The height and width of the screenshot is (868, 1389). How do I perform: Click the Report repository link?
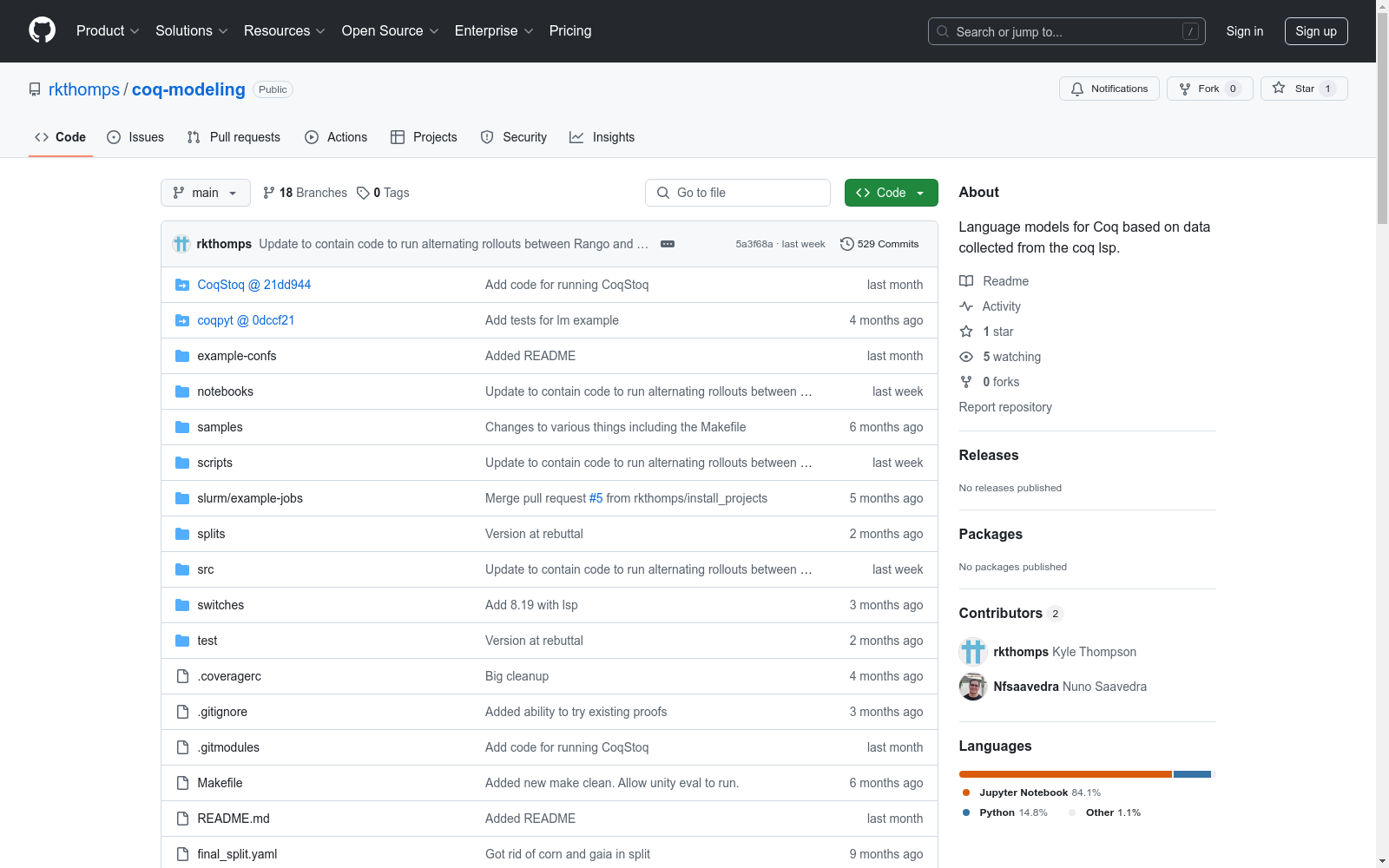(1005, 407)
